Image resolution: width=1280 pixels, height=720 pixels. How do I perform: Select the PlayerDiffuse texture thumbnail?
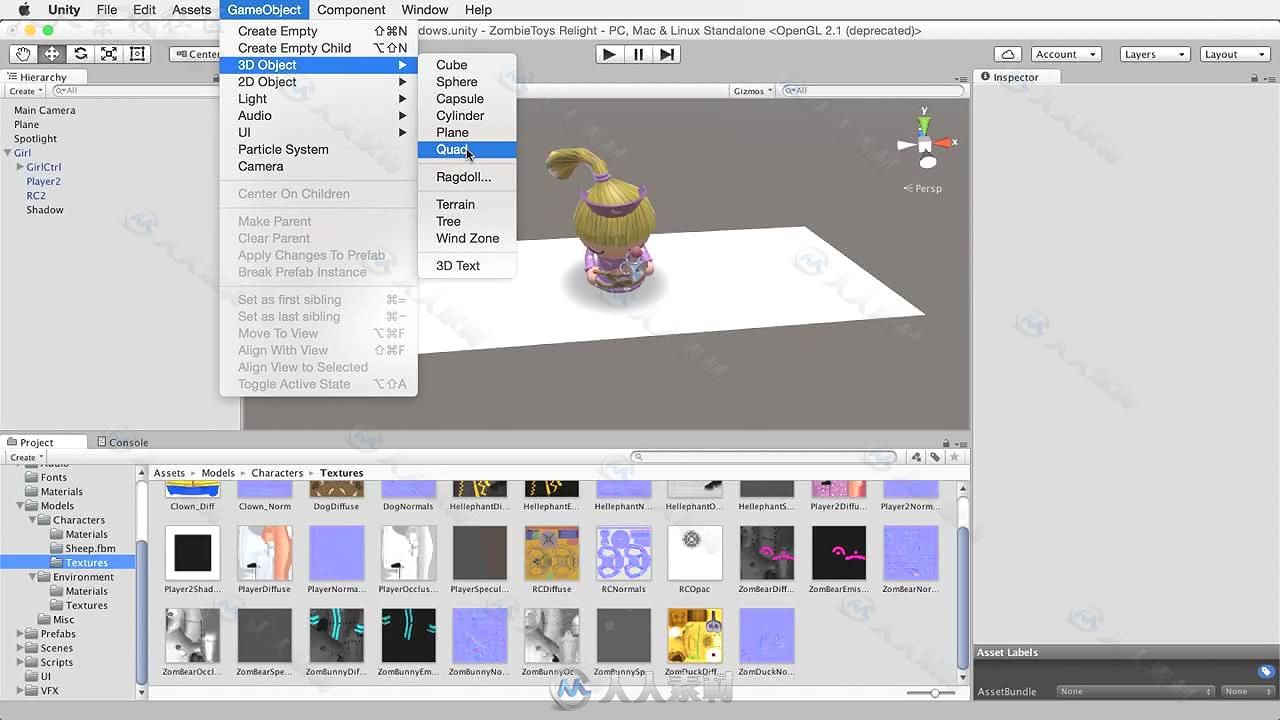pyautogui.click(x=265, y=553)
